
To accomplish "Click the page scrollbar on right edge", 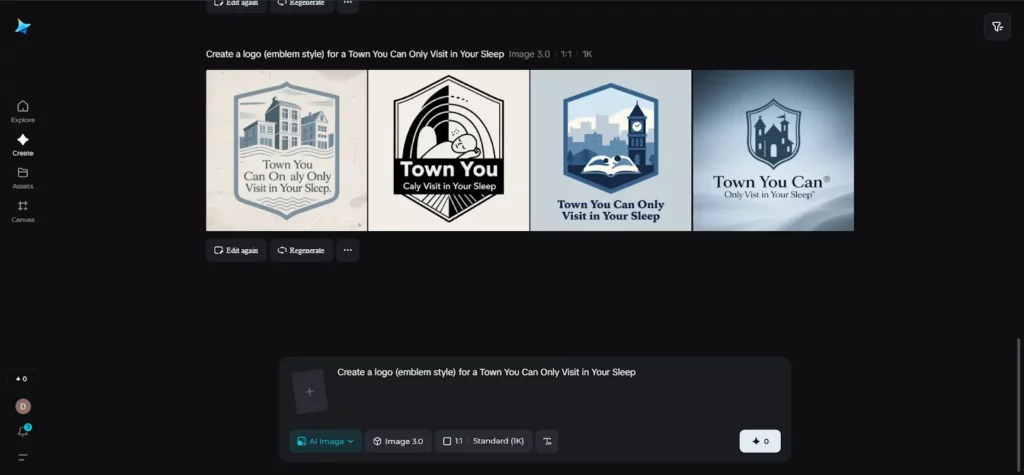I will point(1019,405).
